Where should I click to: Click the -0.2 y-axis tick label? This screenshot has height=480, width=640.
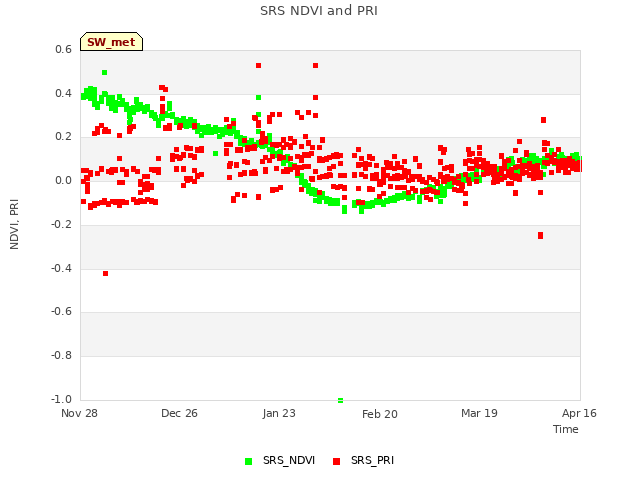[61, 224]
